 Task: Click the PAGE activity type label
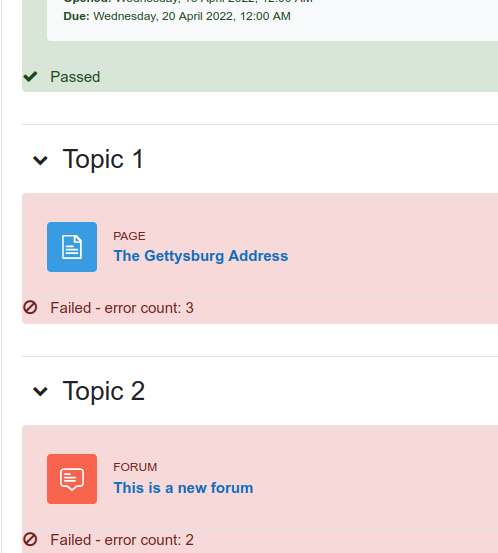pos(129,236)
